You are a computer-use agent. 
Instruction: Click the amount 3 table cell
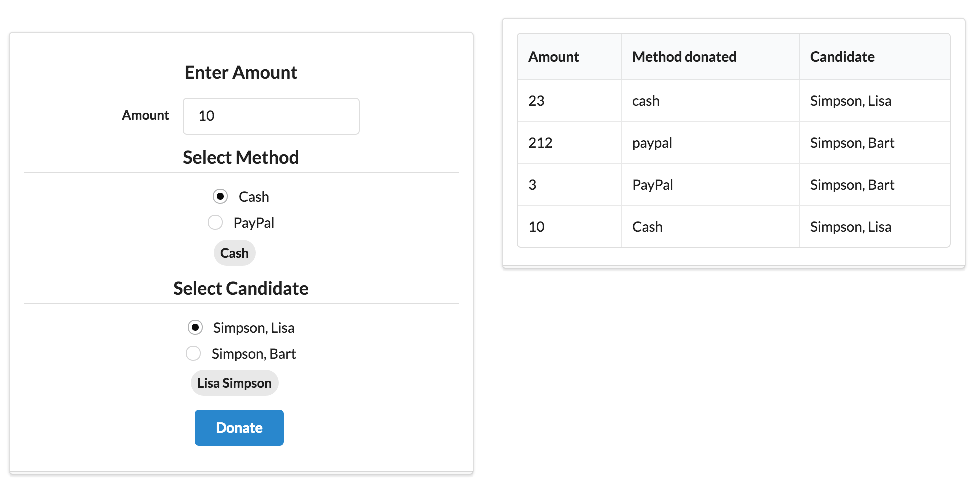pyautogui.click(x=533, y=185)
